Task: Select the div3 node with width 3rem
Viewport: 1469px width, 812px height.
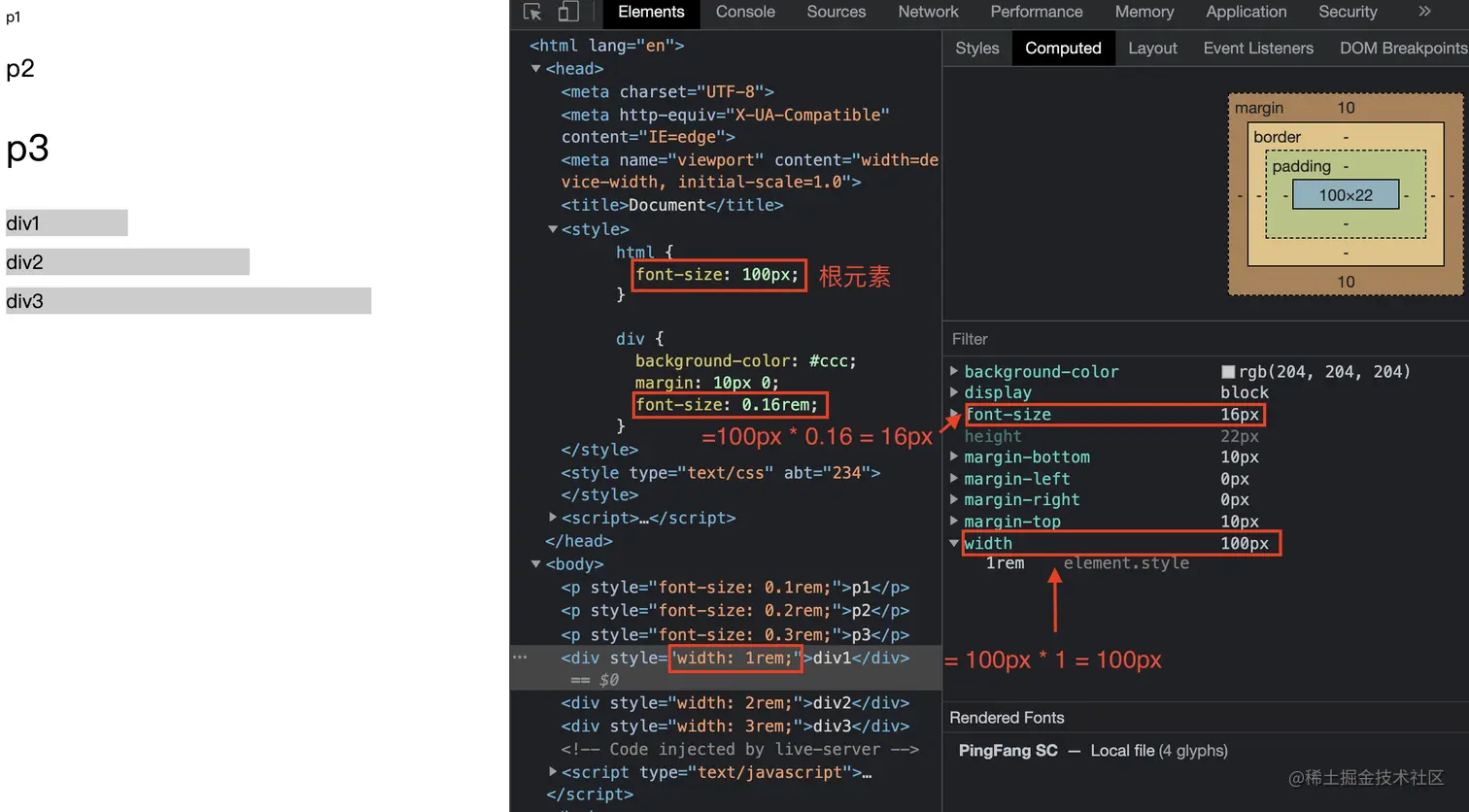Action: (x=735, y=727)
